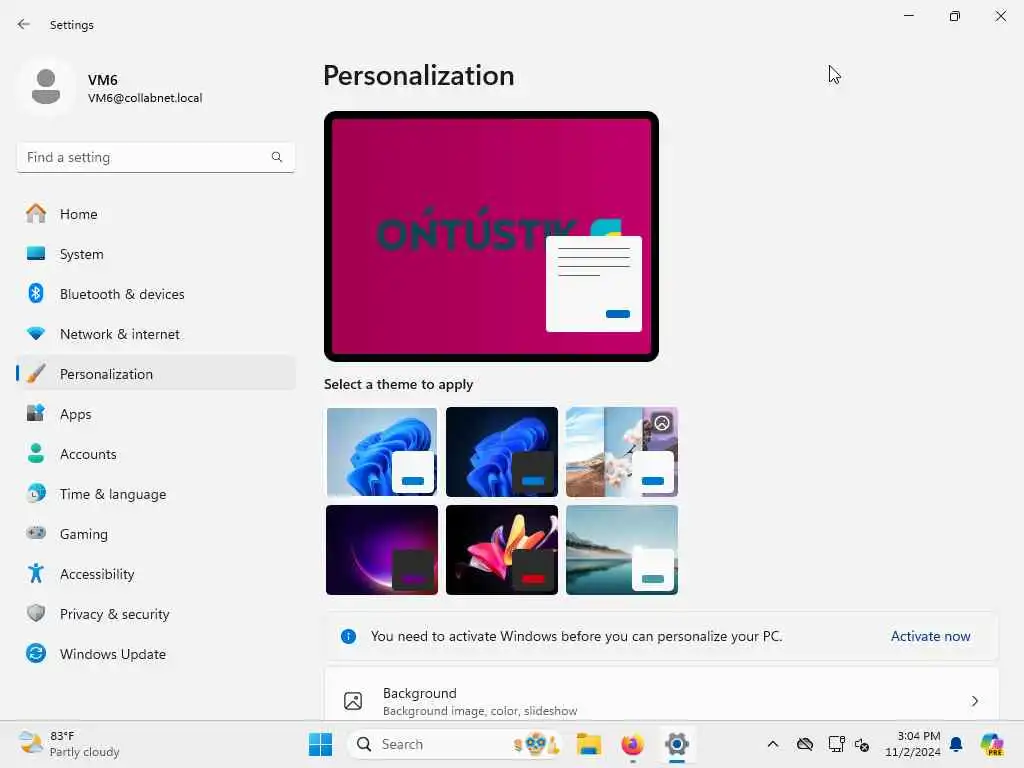
Task: Click the cloud sync tray icon
Action: click(x=805, y=744)
